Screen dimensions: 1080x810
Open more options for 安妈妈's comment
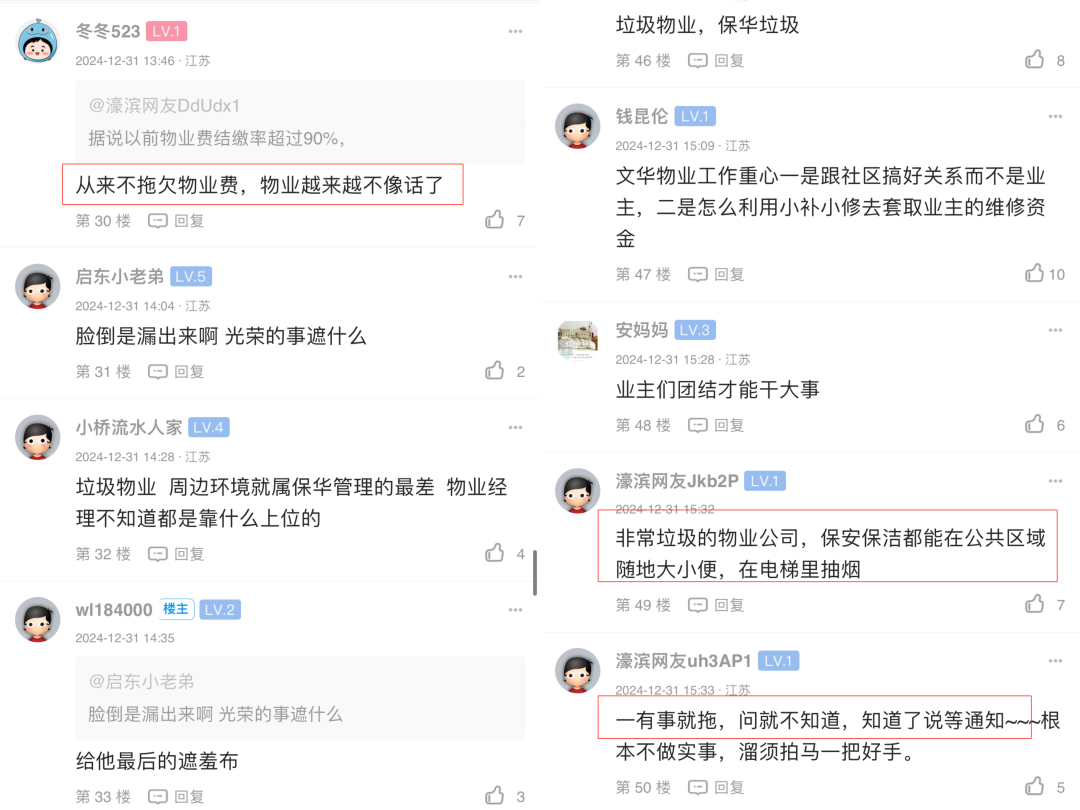pyautogui.click(x=1055, y=331)
